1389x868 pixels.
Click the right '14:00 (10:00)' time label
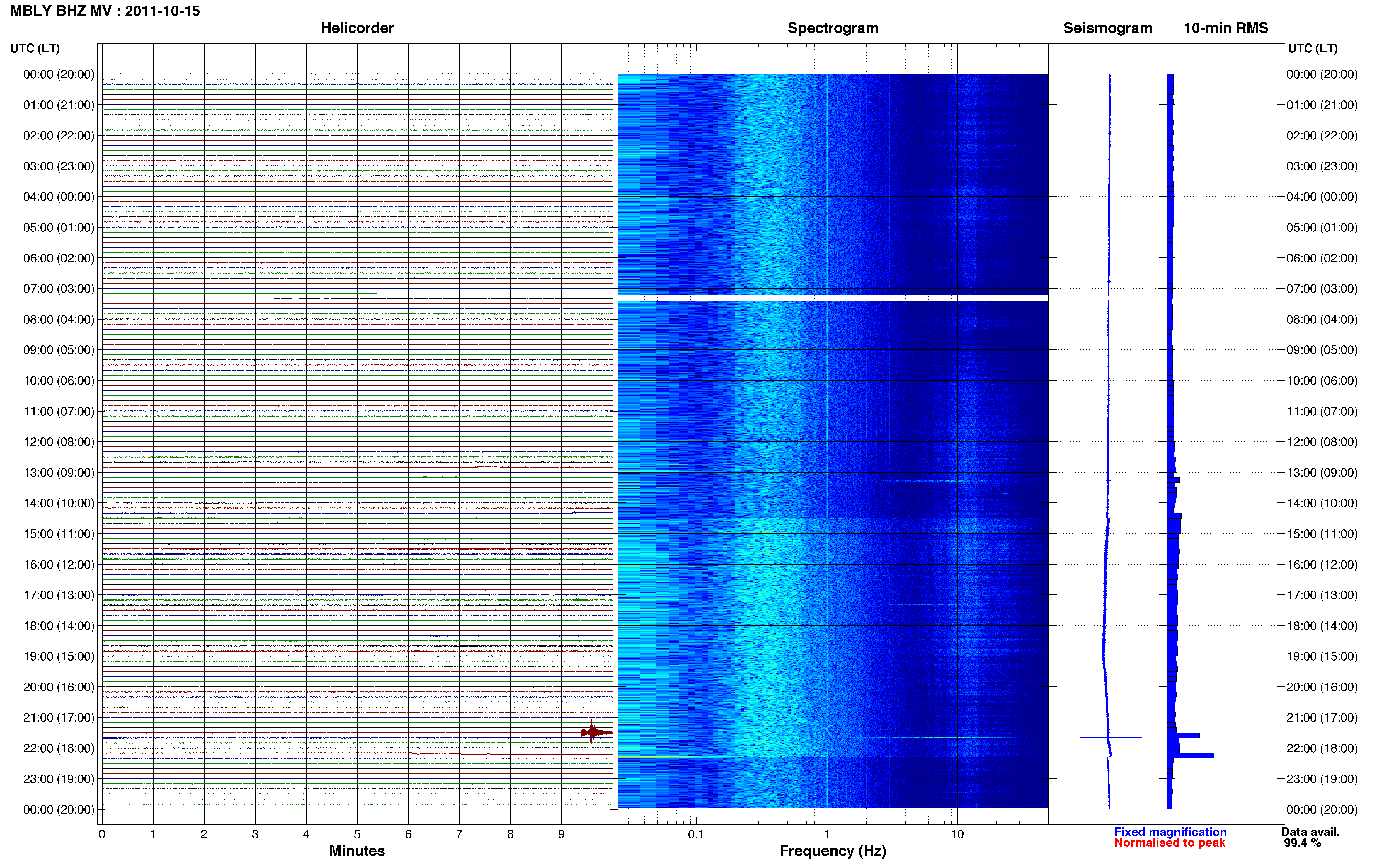coord(1322,503)
